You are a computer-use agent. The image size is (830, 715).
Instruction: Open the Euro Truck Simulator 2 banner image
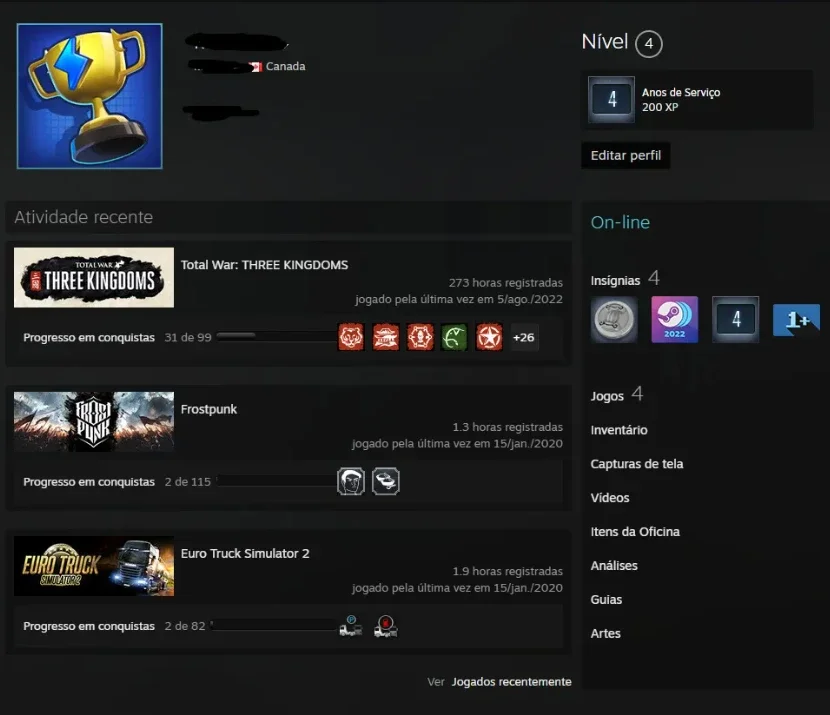[94, 566]
